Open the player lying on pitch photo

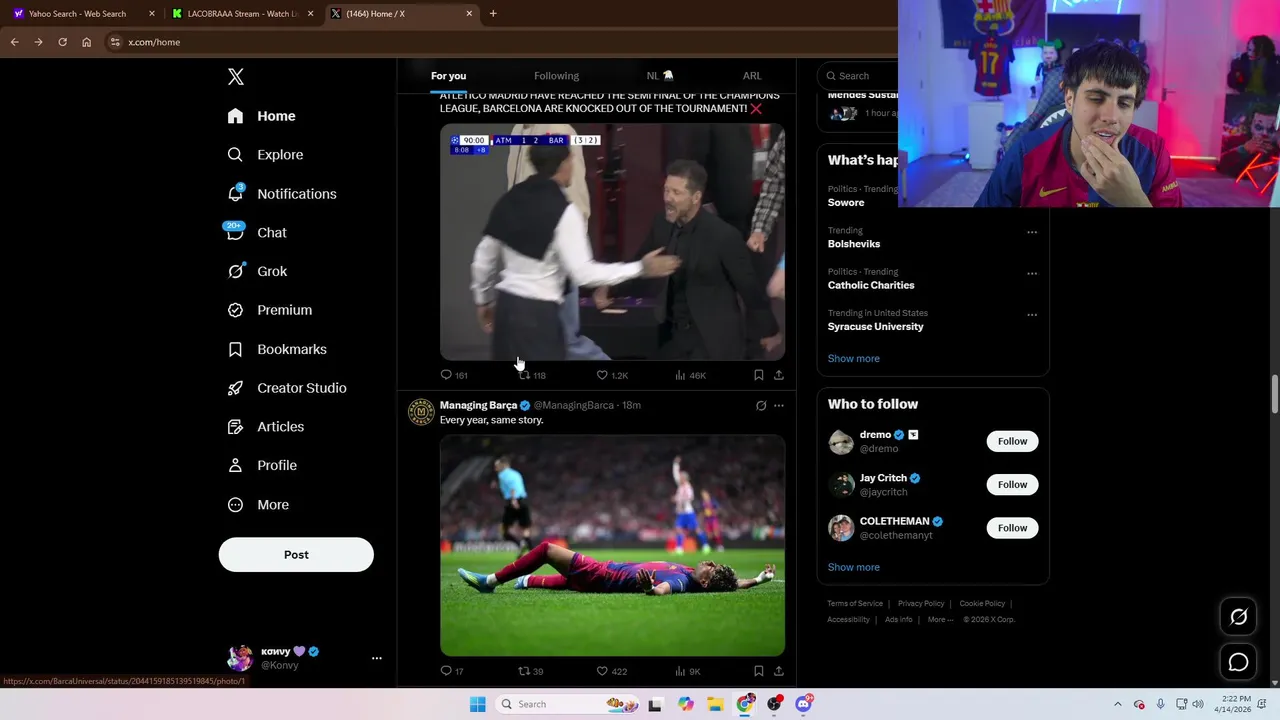612,545
